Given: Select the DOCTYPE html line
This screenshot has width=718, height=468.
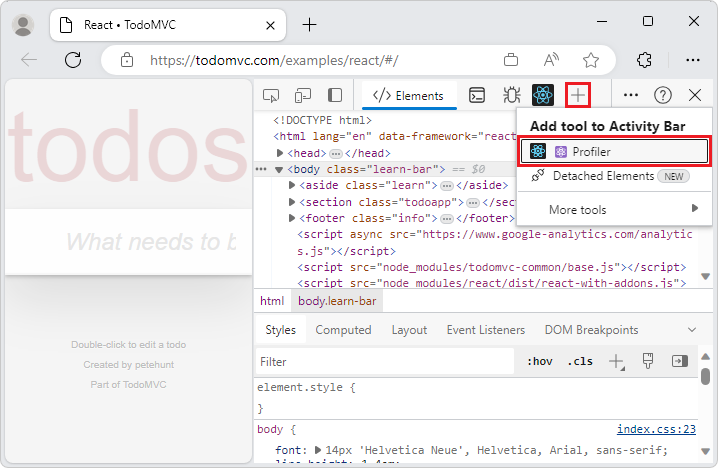Looking at the screenshot, I should (322, 120).
